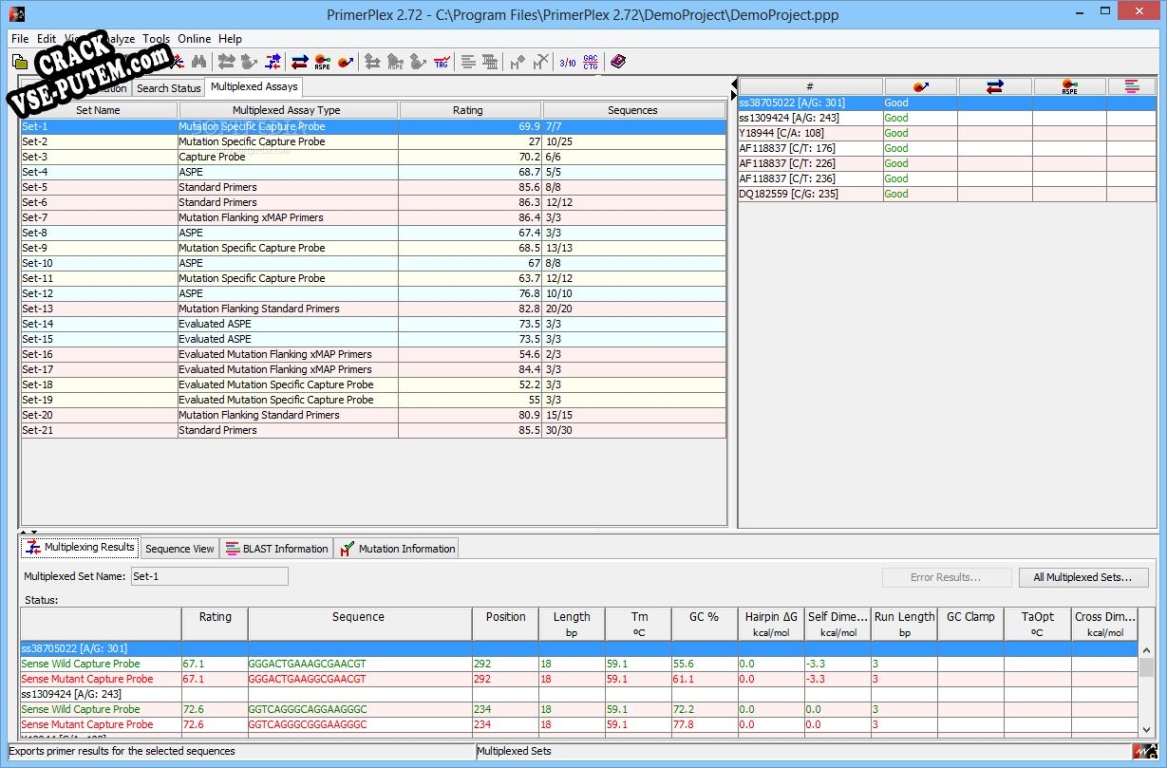Click the TBG toolbar icon
This screenshot has width=1167, height=768.
(x=441, y=62)
